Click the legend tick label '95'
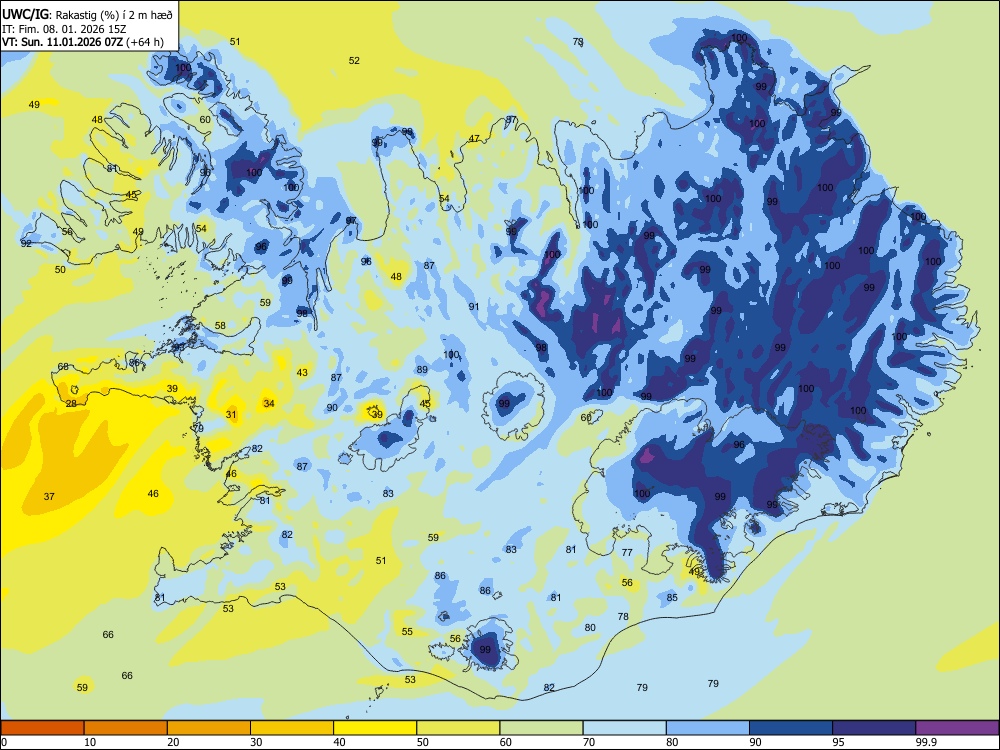Image resolution: width=1000 pixels, height=750 pixels. click(838, 742)
